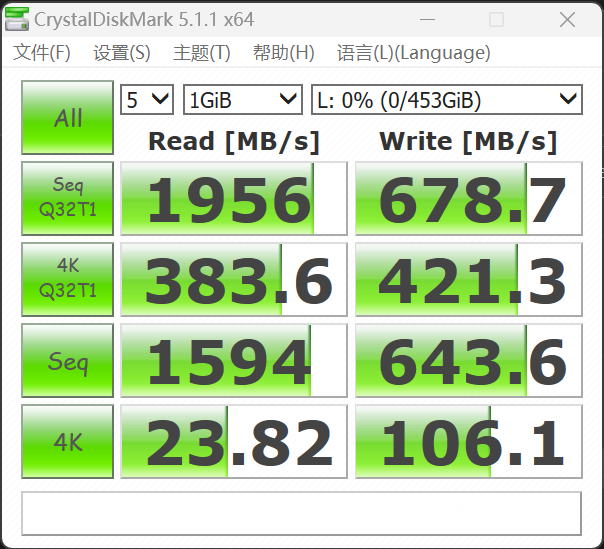The height and width of the screenshot is (549, 604).
Task: Close the CrystalDiskMark window
Action: click(567, 19)
